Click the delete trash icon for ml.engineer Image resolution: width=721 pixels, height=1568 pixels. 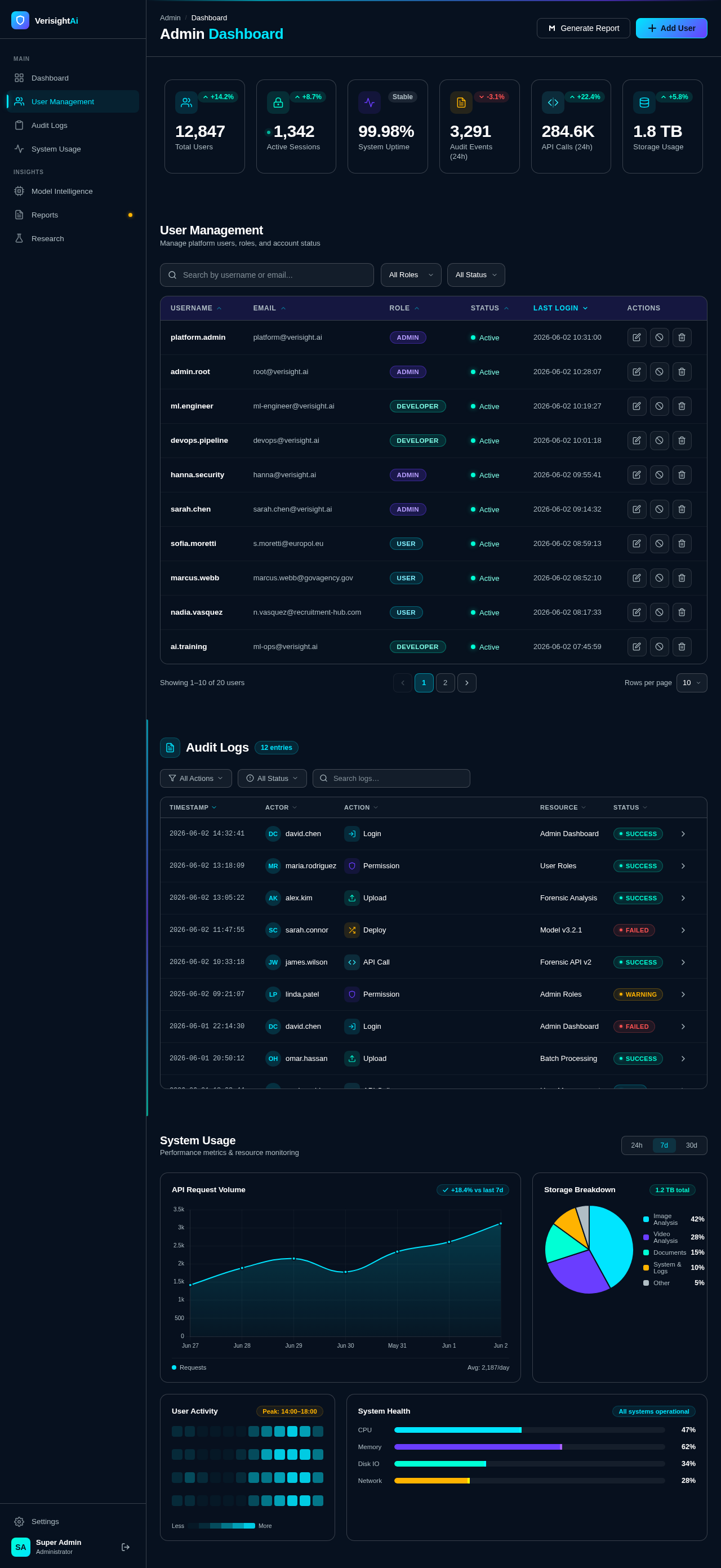[x=682, y=406]
